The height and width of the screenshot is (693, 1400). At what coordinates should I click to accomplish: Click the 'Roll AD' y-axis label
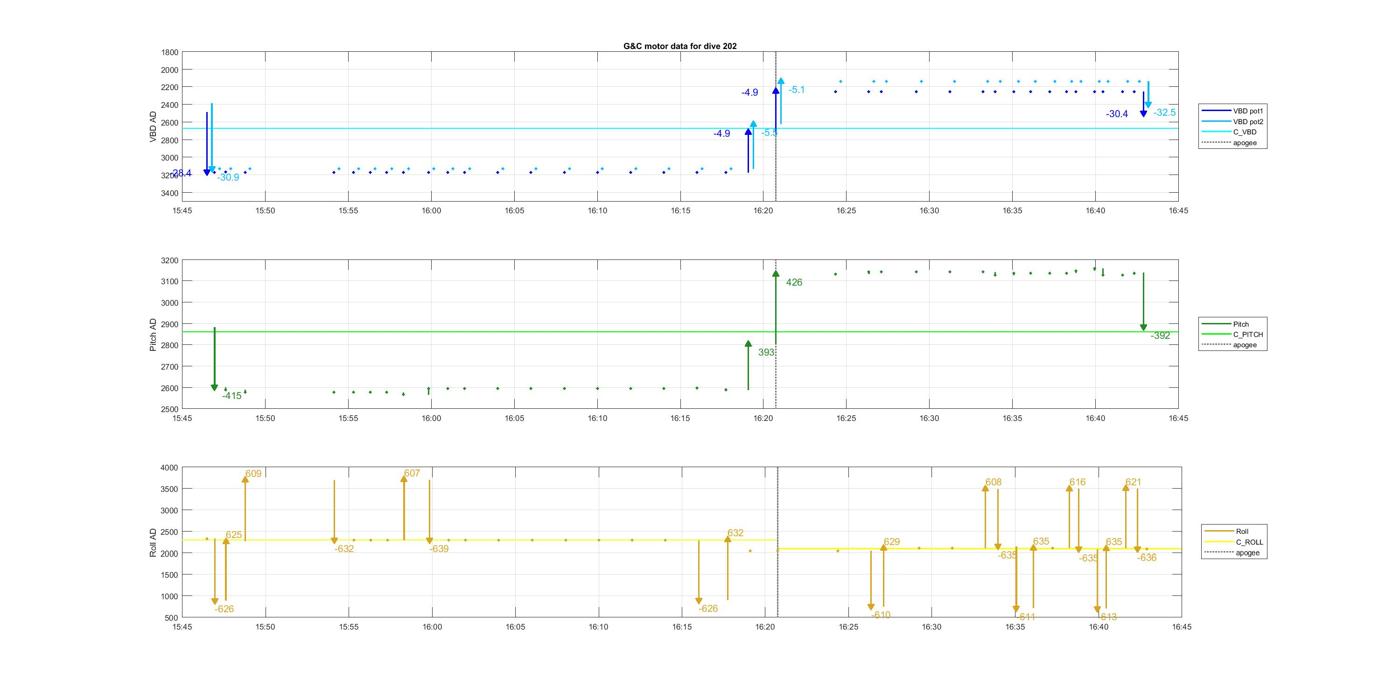click(154, 541)
